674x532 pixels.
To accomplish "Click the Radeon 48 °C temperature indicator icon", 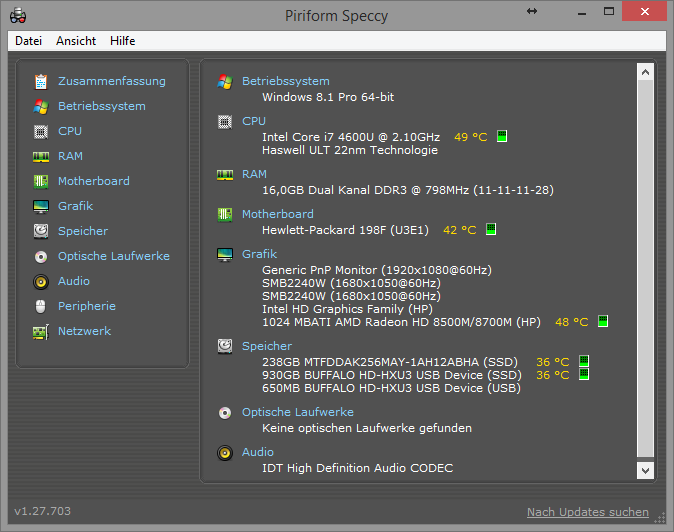I will 603,321.
